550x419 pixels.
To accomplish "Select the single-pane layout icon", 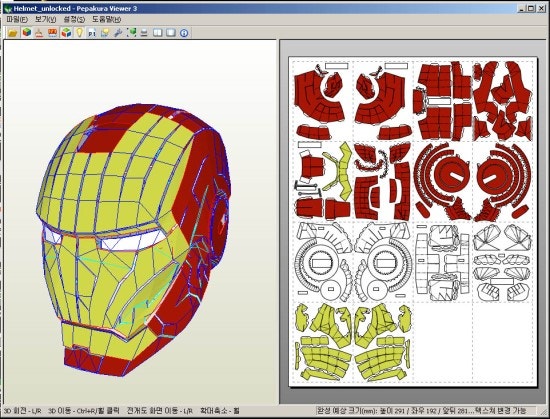I will point(171,33).
